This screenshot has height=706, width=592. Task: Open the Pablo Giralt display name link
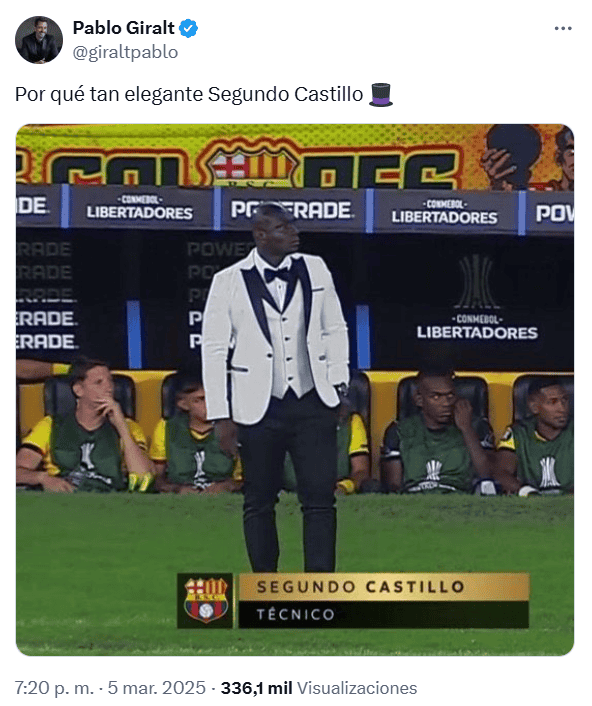tap(123, 28)
